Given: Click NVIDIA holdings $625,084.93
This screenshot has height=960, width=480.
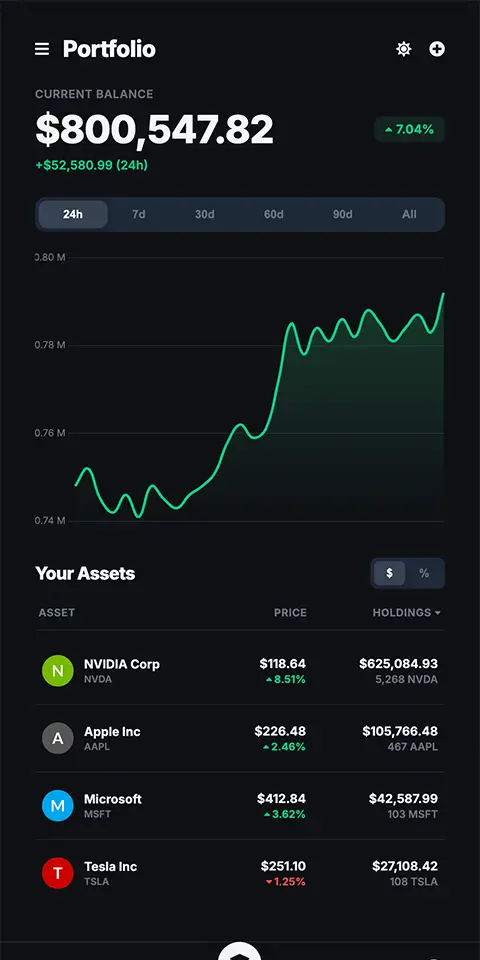Looking at the screenshot, I should pyautogui.click(x=399, y=664).
